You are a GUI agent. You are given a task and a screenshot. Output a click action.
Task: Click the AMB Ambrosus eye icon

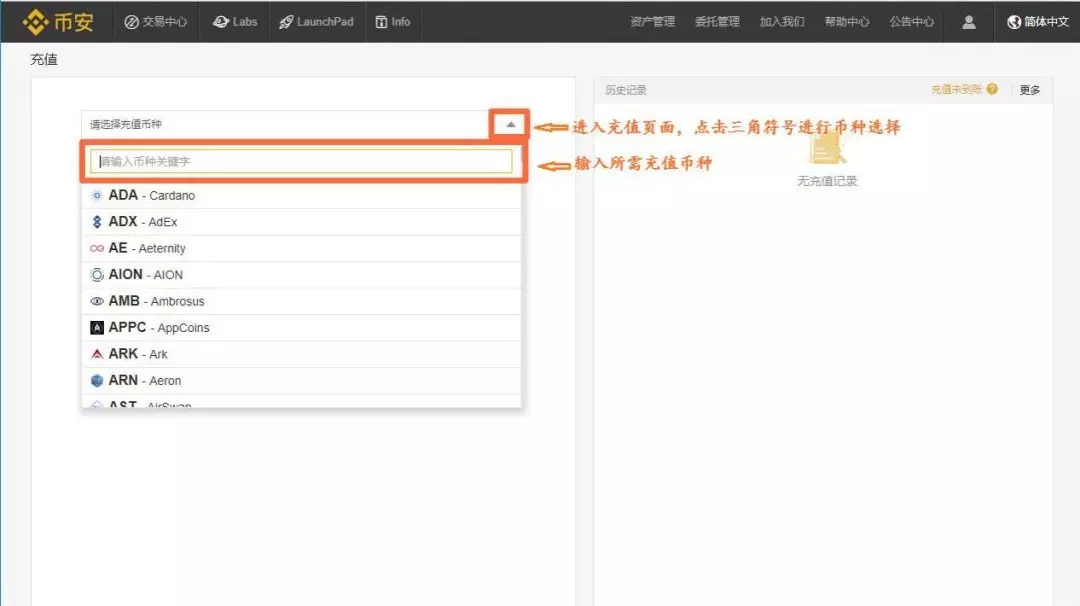pyautogui.click(x=97, y=301)
